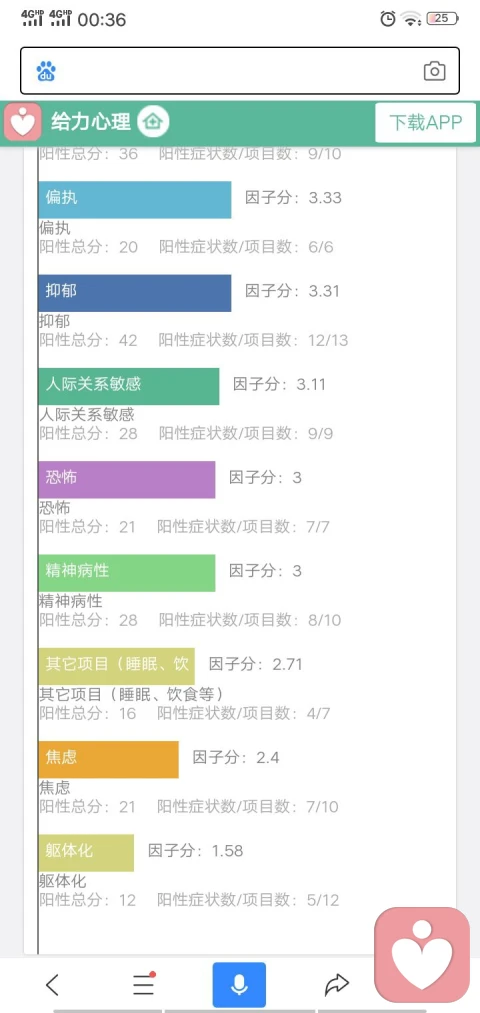480x1013 pixels.
Task: Tap the 其它项目 sleep and diet bar
Action: coord(116,666)
